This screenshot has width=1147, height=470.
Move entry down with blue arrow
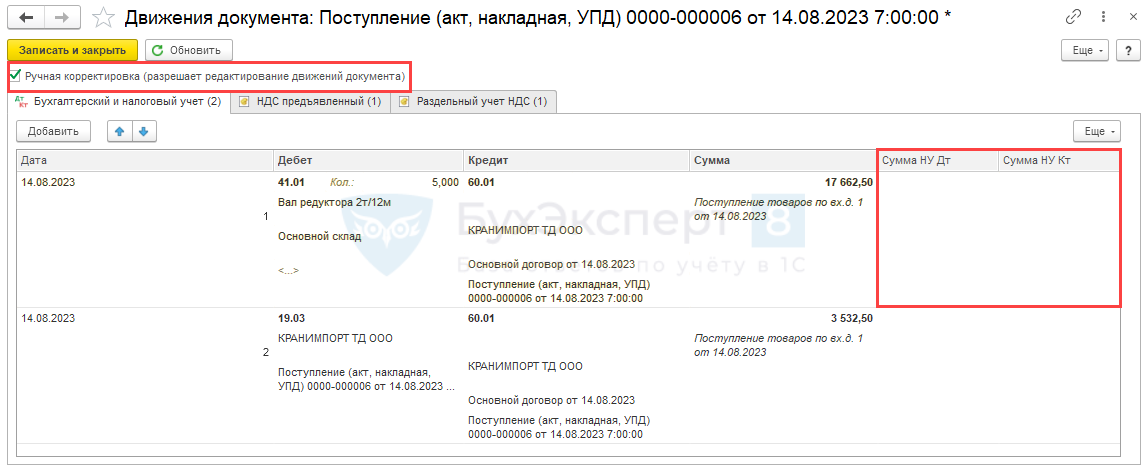(143, 132)
